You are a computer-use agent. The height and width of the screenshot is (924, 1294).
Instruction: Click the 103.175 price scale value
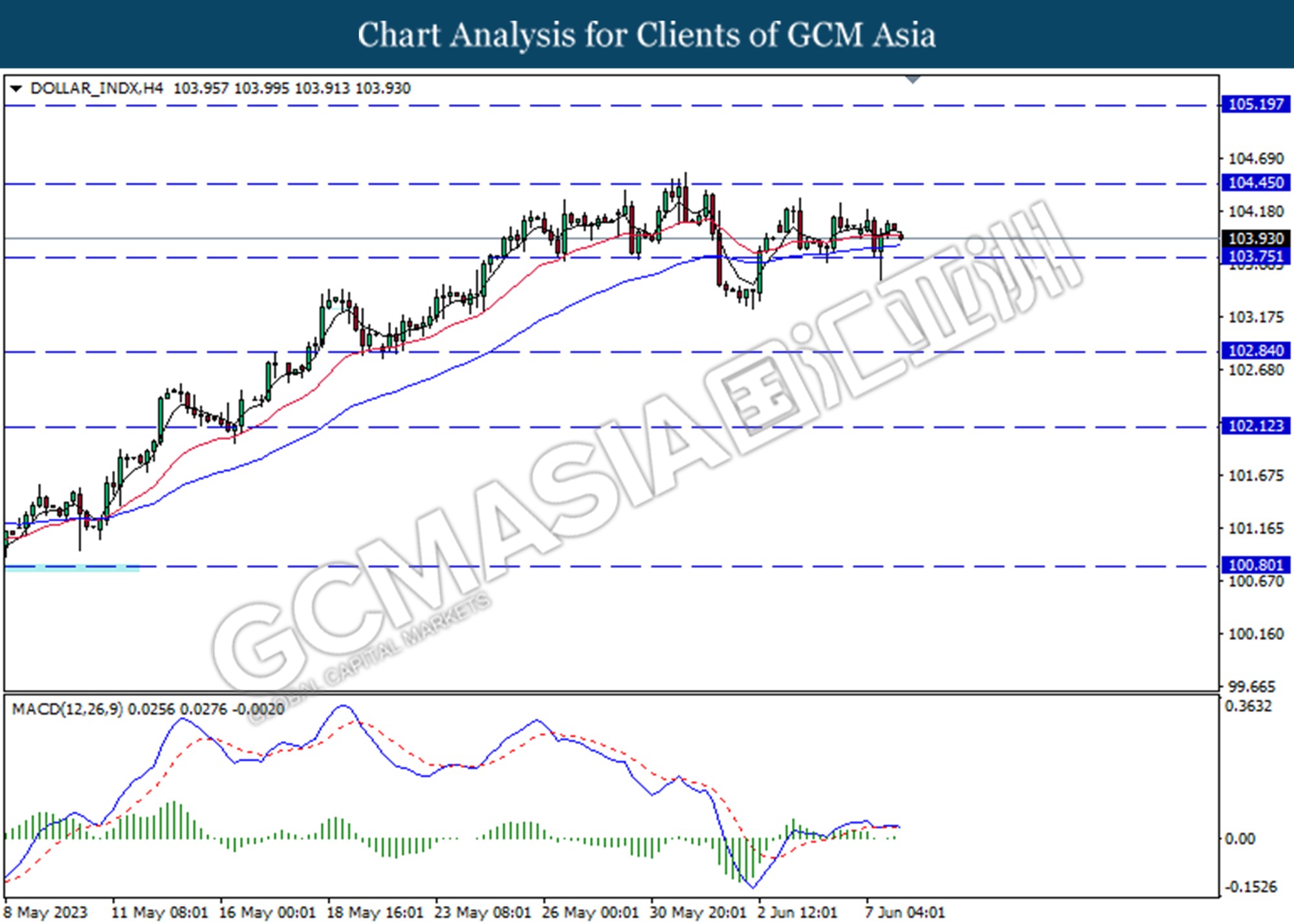coord(1256,317)
